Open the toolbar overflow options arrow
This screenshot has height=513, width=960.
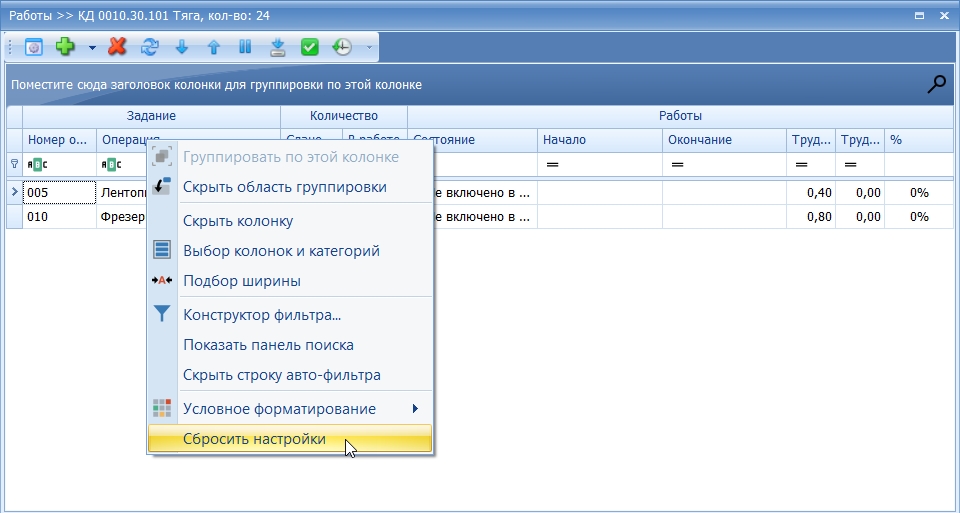(x=369, y=47)
